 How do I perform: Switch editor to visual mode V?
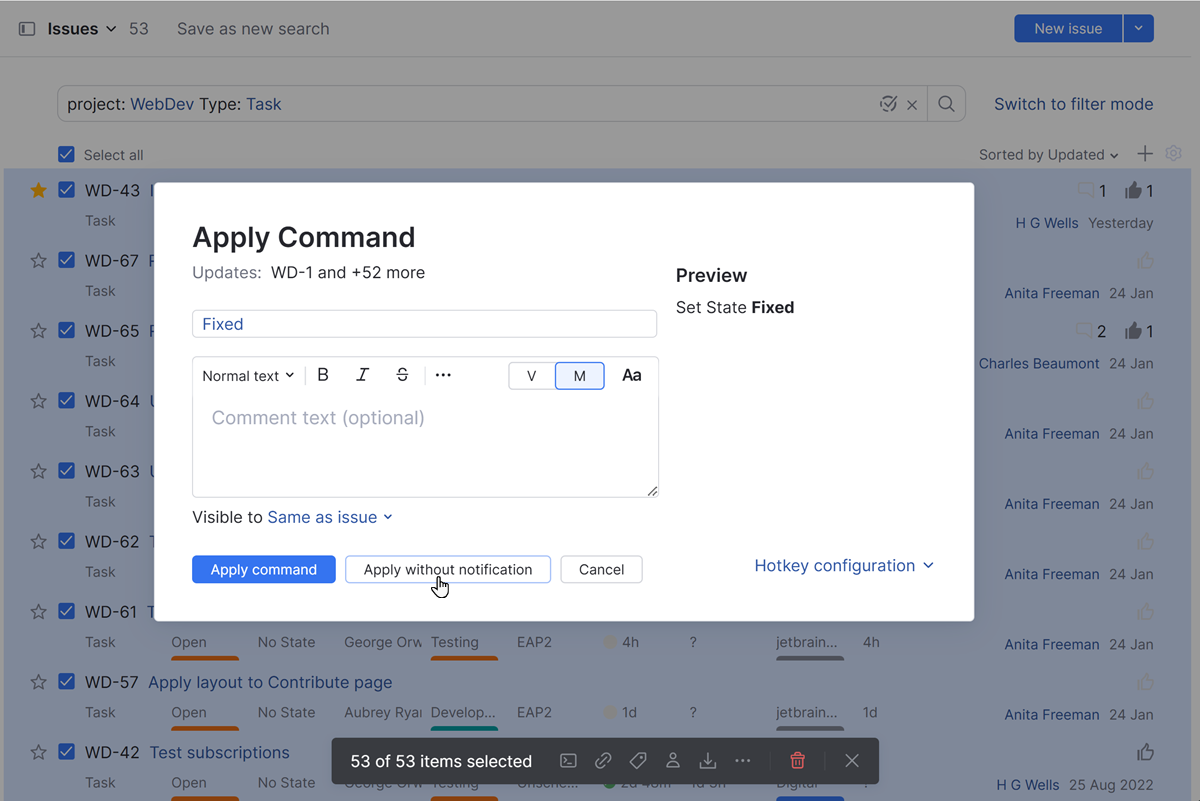click(x=532, y=376)
